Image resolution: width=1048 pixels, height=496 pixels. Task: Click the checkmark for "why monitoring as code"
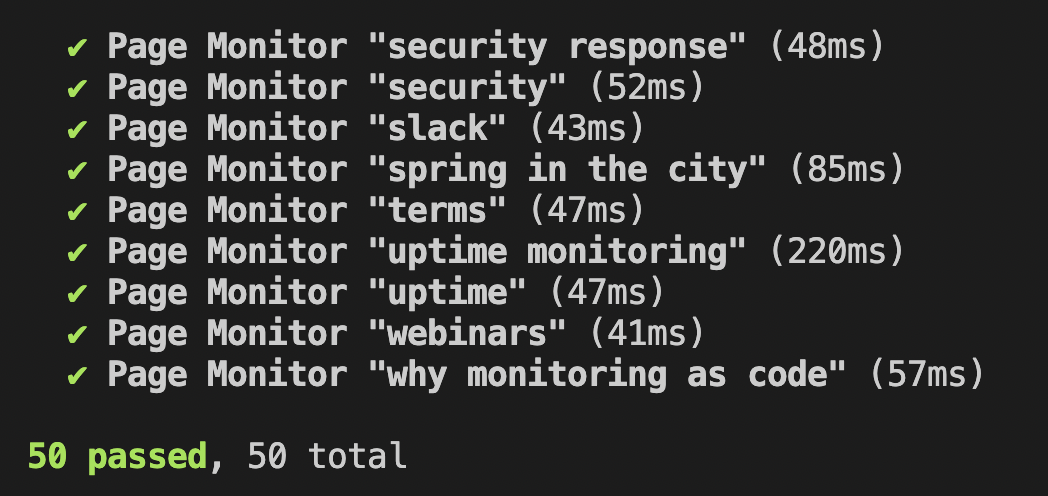[77, 375]
